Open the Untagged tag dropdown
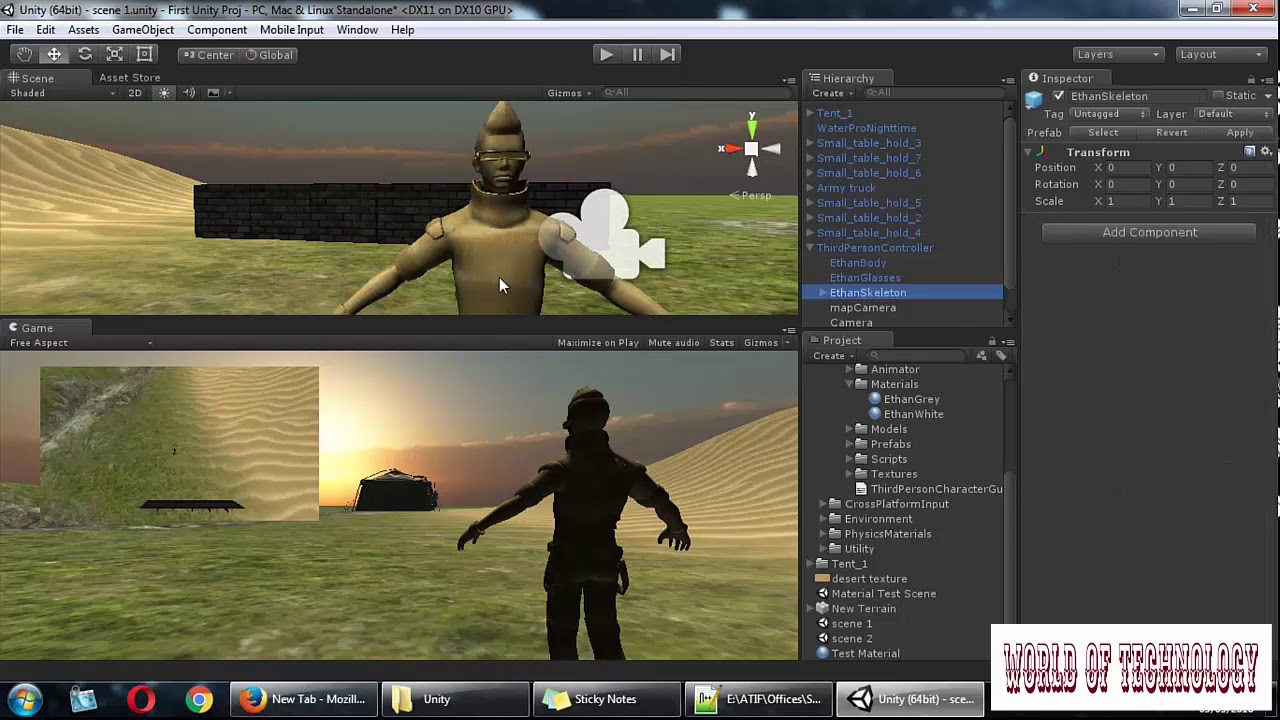Image resolution: width=1280 pixels, height=720 pixels. pos(1109,114)
